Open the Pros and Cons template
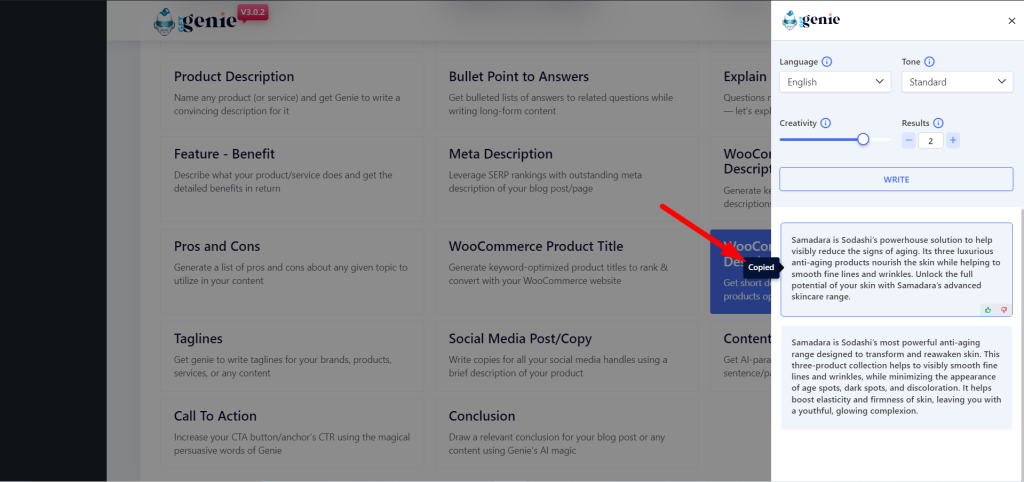This screenshot has width=1024, height=482. pyautogui.click(x=292, y=271)
